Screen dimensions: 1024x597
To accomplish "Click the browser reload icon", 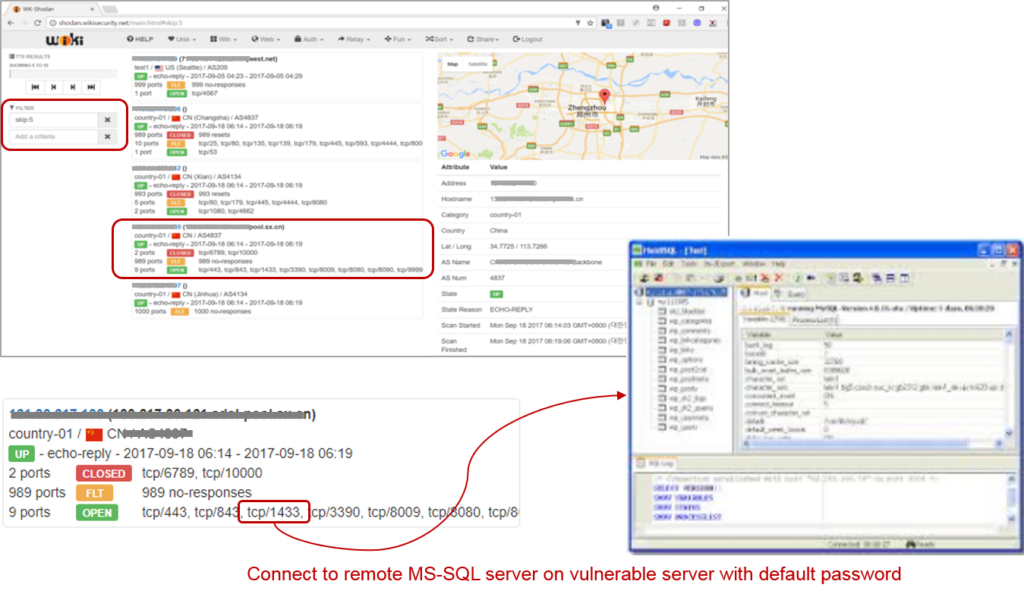I will (35, 22).
